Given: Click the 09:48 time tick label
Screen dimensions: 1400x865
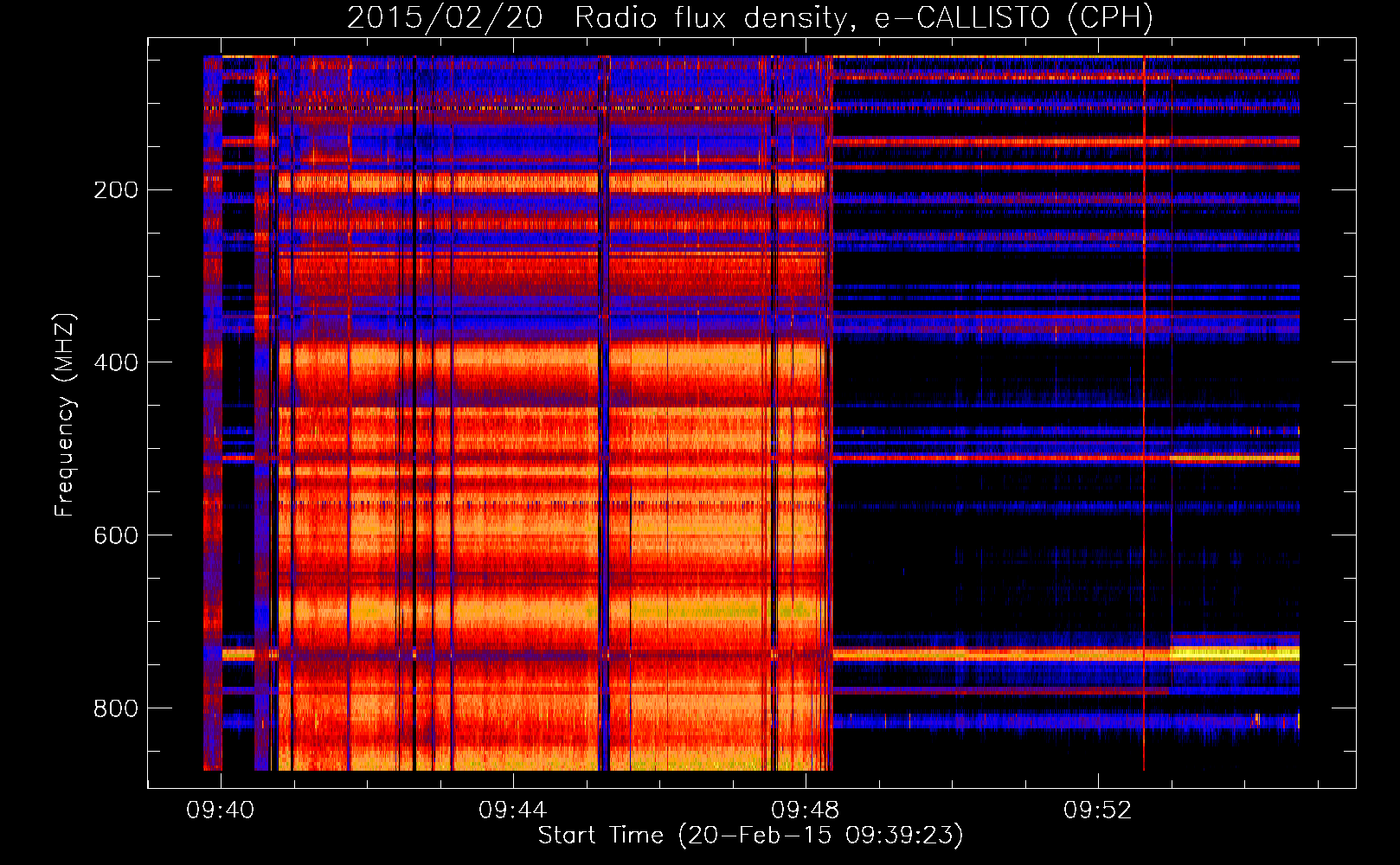Looking at the screenshot, I should coord(806,810).
